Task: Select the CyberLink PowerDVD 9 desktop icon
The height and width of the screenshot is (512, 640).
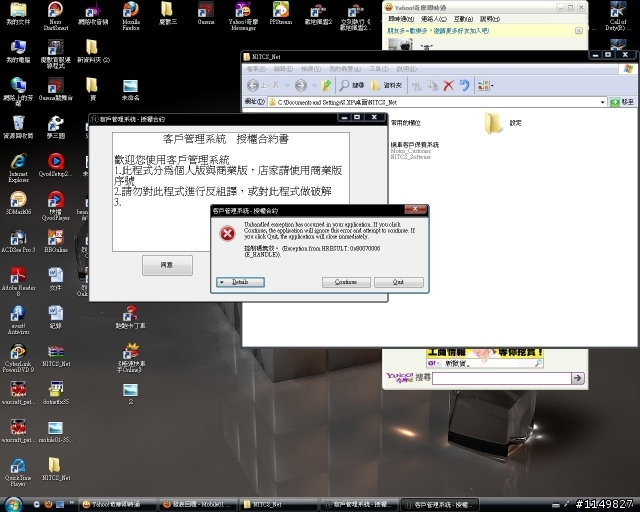Action: [x=18, y=358]
